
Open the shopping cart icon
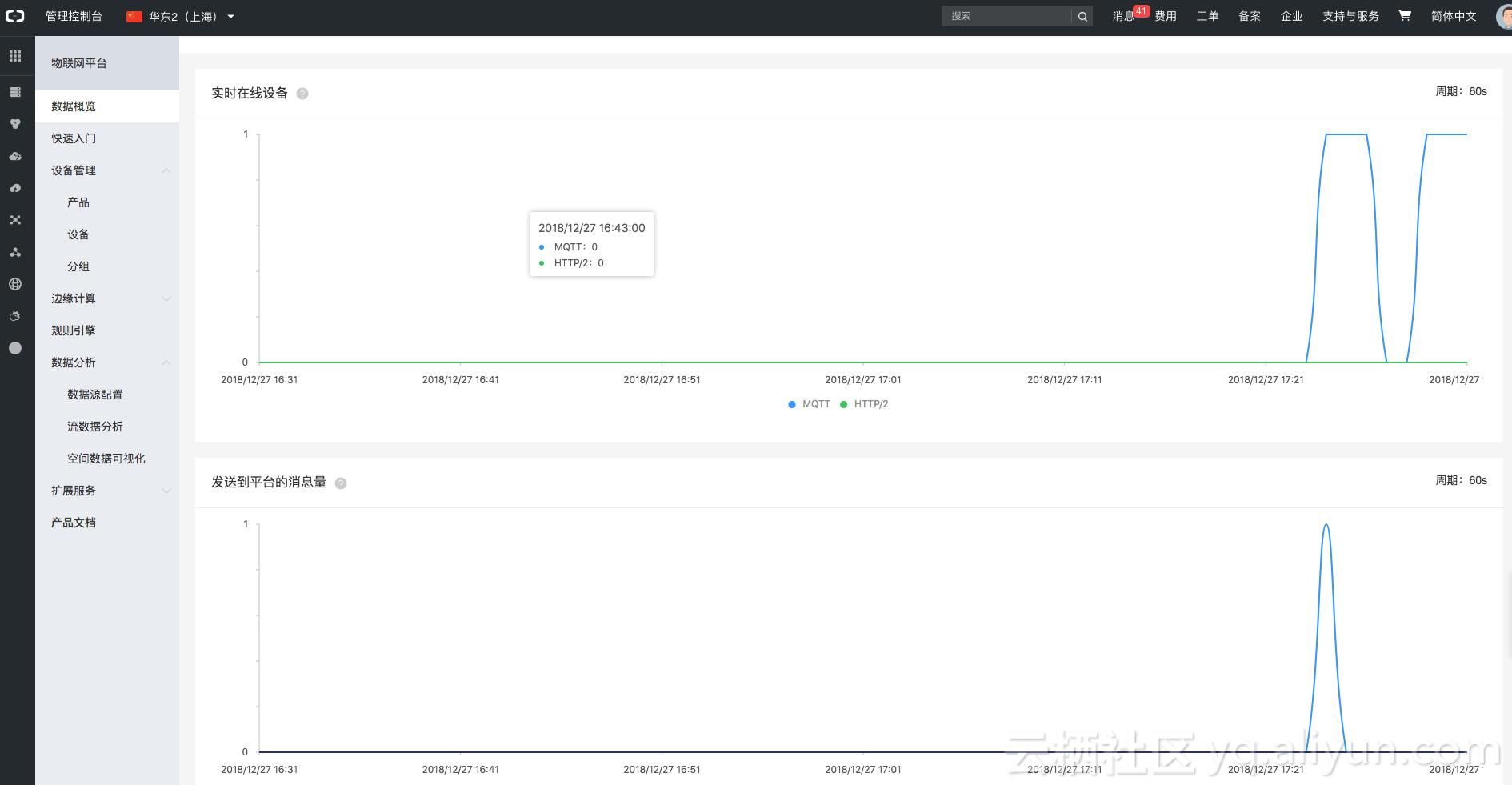coord(1405,16)
